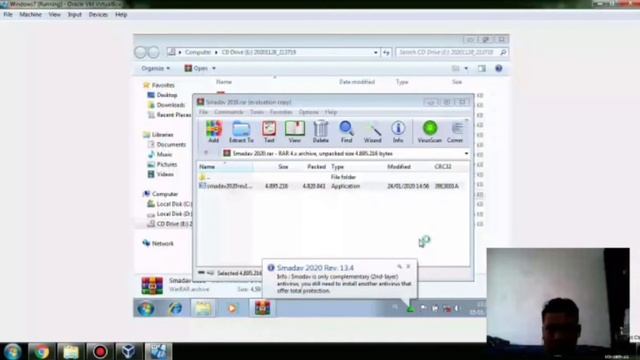Refresh the Explorer address bar
Image resolution: width=640 pixels, height=360 pixels.
[386, 52]
